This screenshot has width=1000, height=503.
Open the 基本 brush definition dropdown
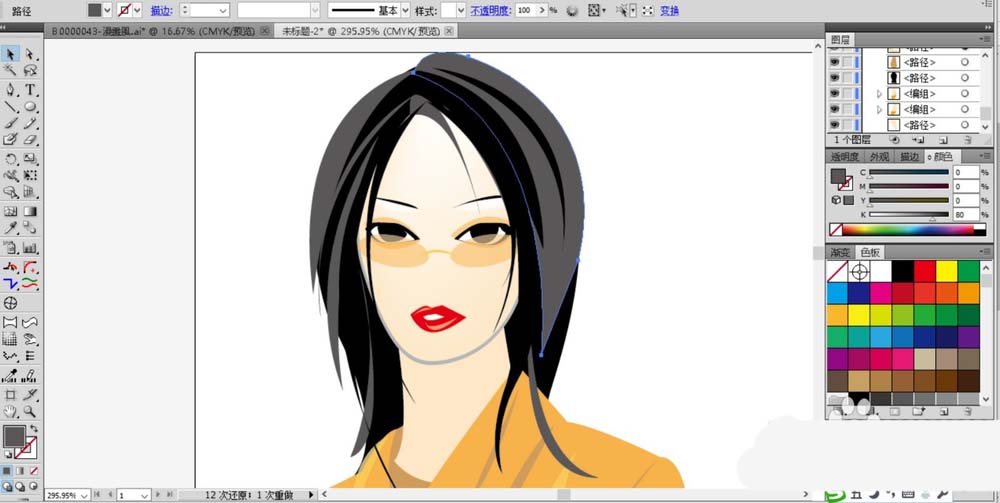405,10
